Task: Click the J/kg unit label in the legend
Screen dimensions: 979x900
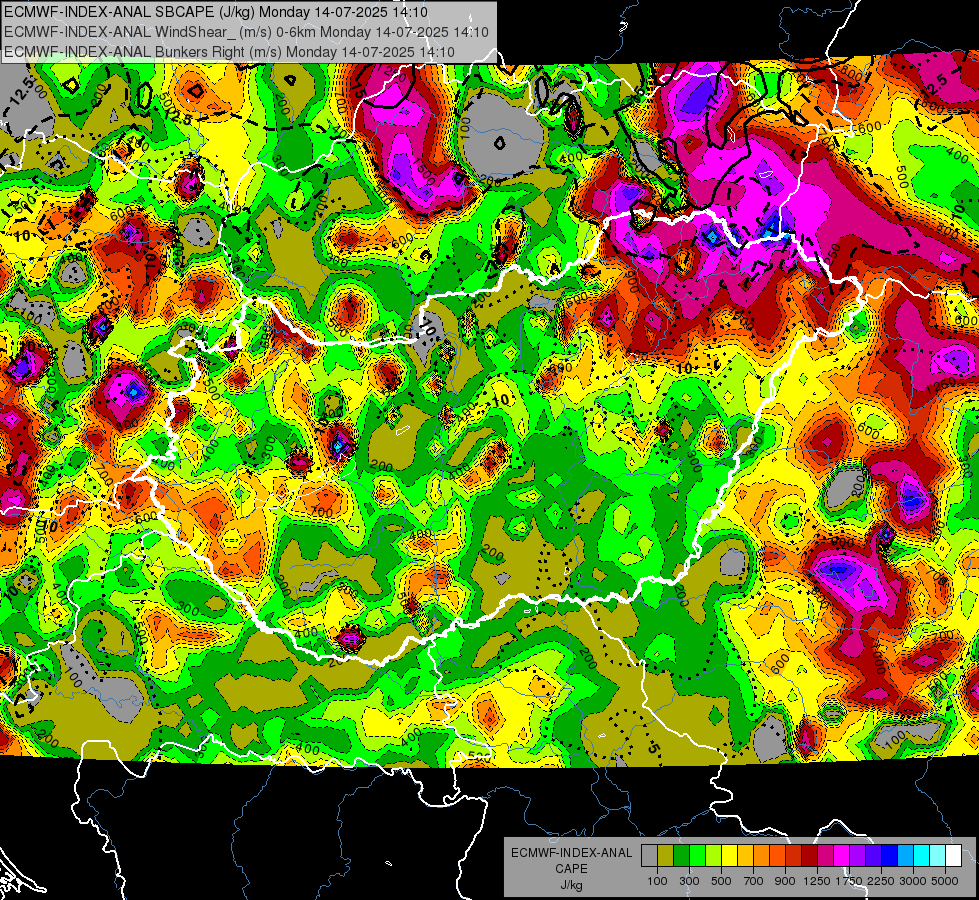Action: click(x=571, y=885)
